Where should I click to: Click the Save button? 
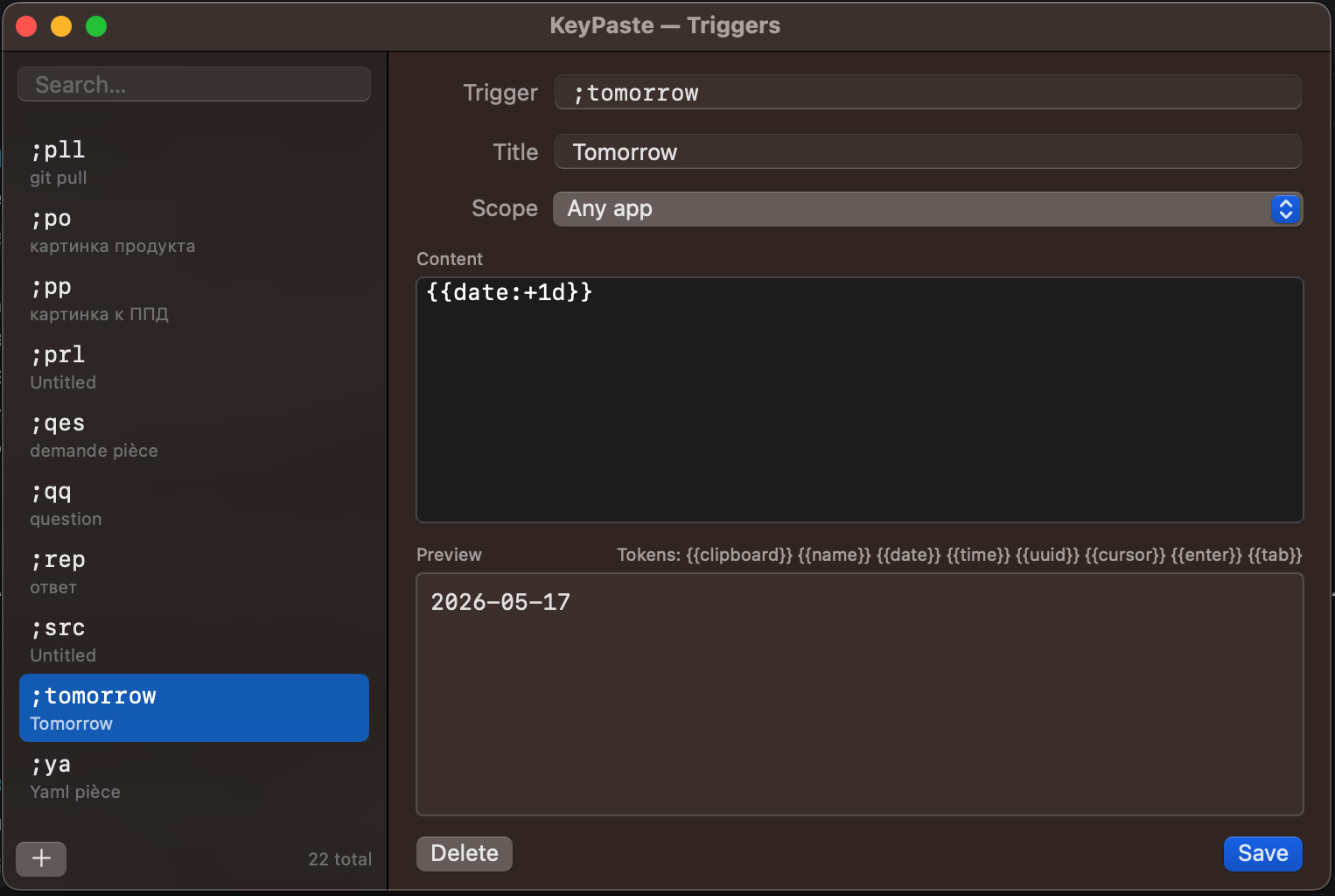point(1262,853)
